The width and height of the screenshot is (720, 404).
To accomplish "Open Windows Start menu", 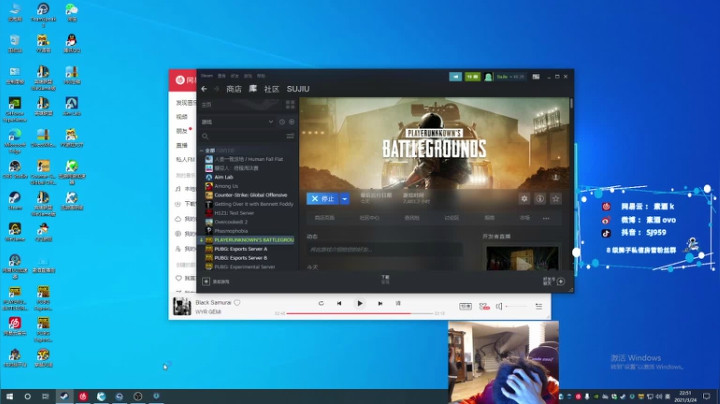I will (9, 396).
